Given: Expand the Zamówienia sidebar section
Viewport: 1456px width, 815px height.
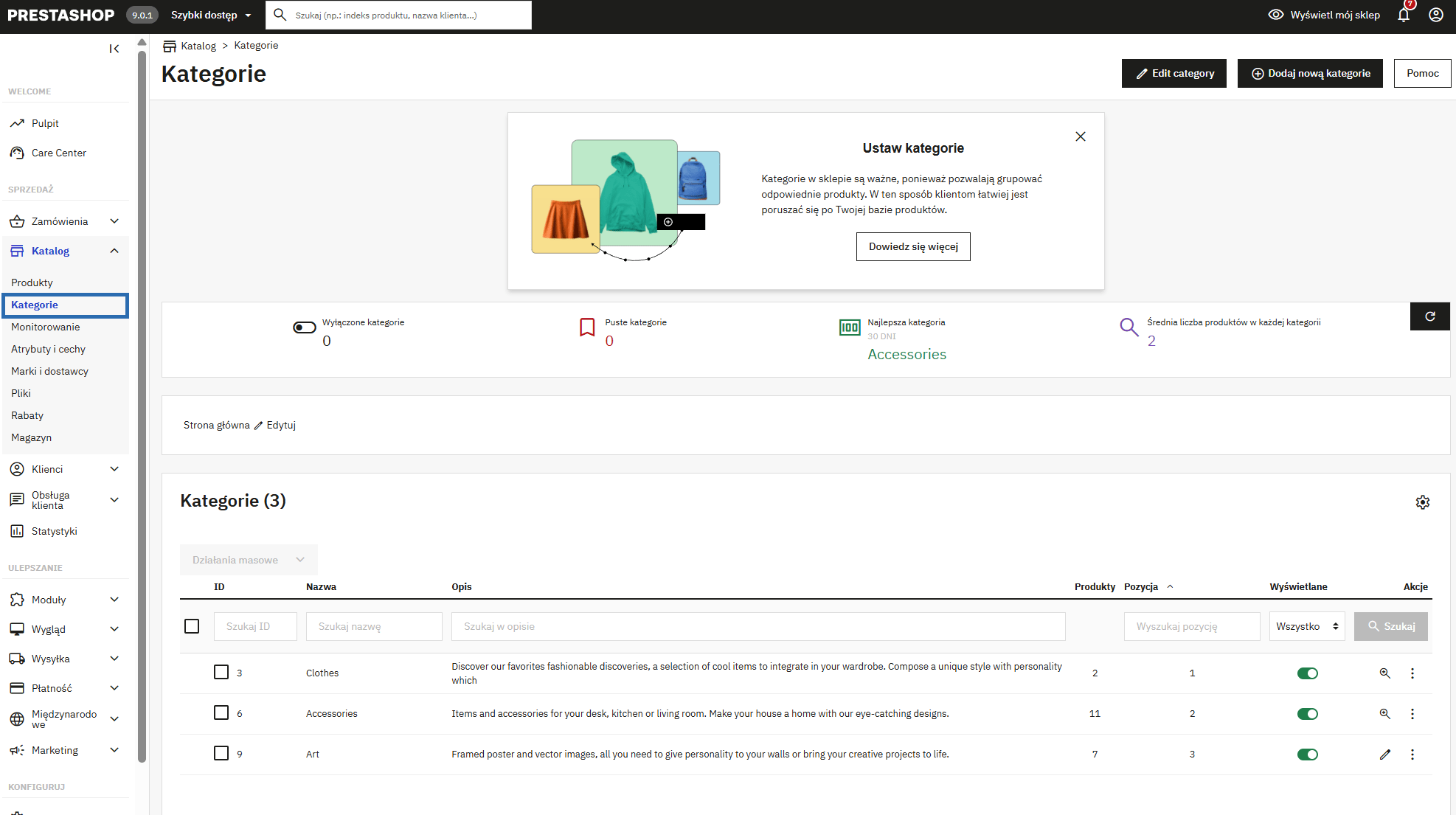Looking at the screenshot, I should coord(59,221).
